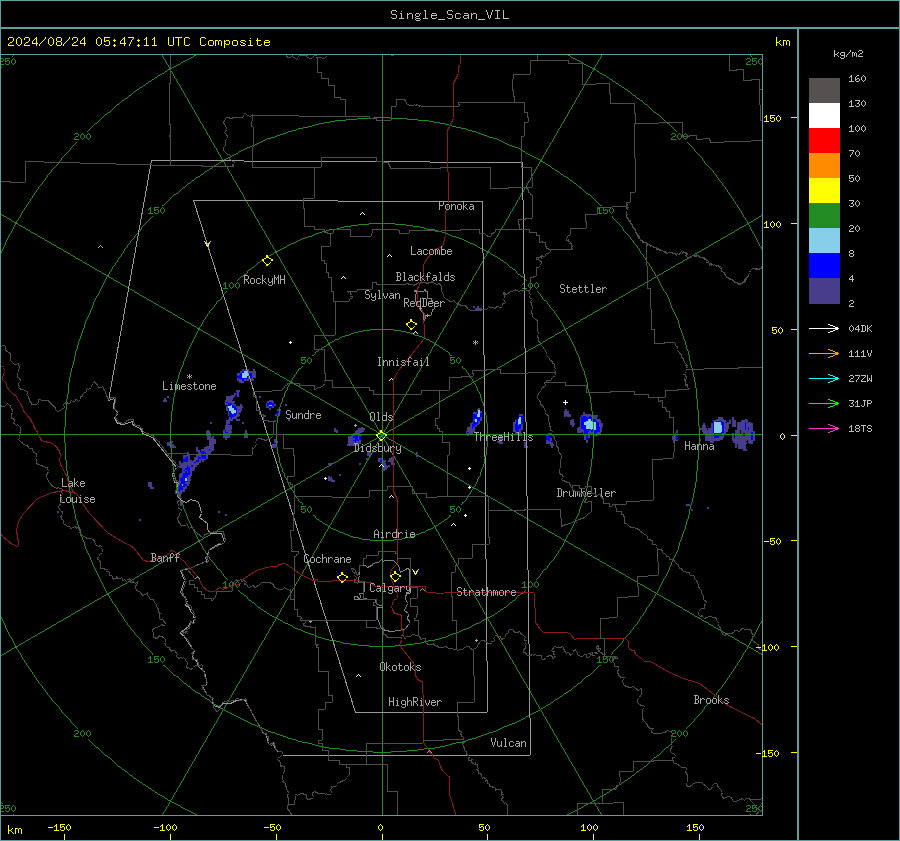Click the 04DK legend label
900x841 pixels.
(860, 328)
